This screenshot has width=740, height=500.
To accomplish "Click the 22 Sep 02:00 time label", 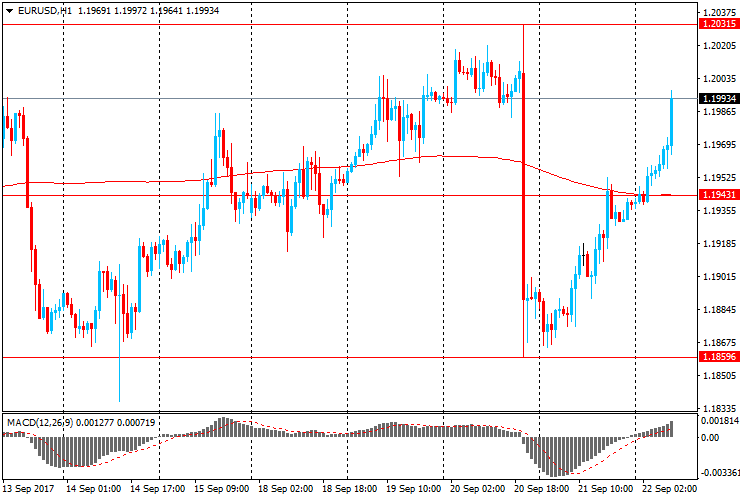I will pyautogui.click(x=670, y=489).
